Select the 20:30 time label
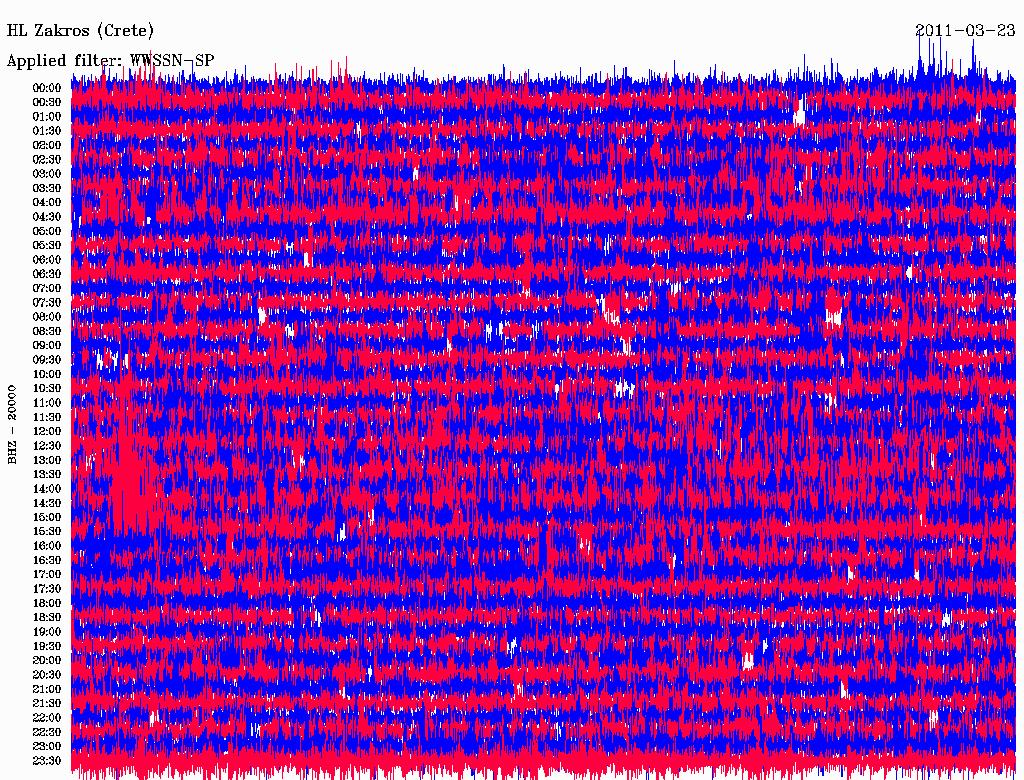1024x780 pixels. click(x=47, y=675)
